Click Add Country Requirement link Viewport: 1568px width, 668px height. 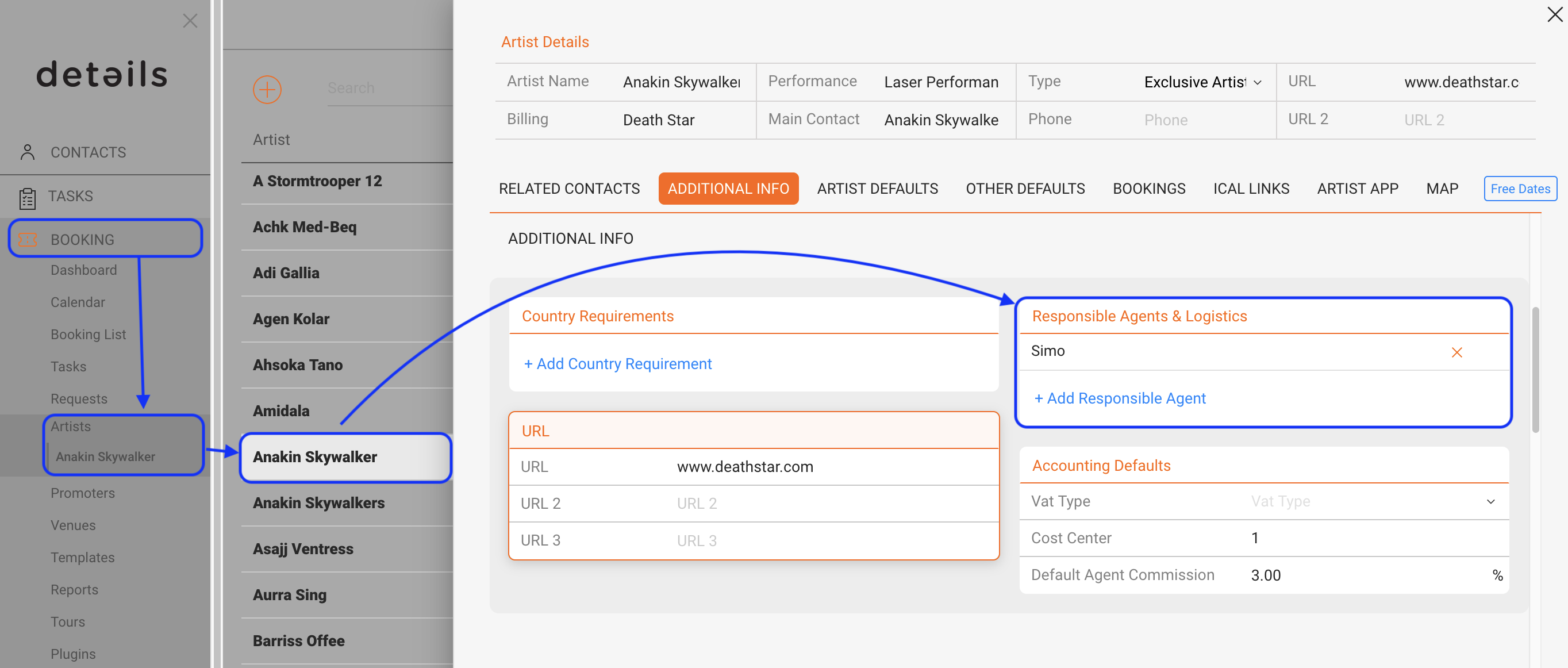617,364
